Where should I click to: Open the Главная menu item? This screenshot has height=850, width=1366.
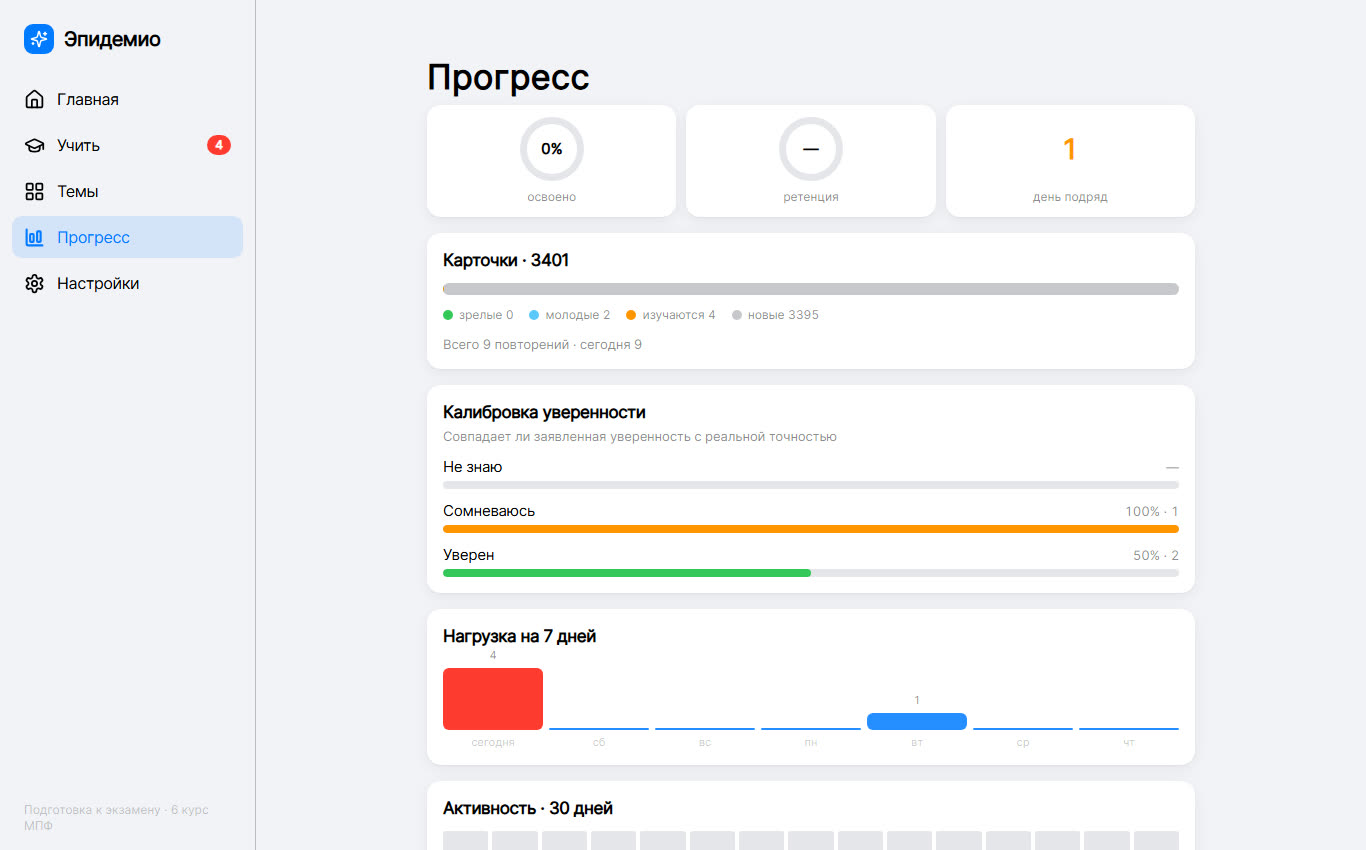pyautogui.click(x=128, y=100)
